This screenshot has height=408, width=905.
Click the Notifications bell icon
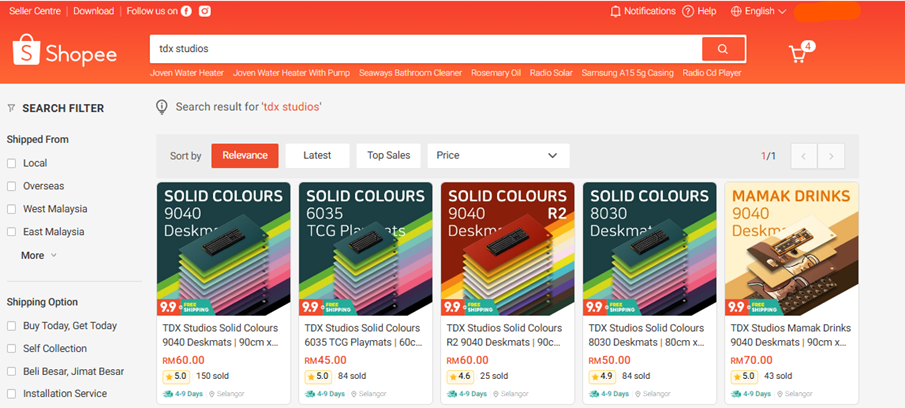[615, 12]
